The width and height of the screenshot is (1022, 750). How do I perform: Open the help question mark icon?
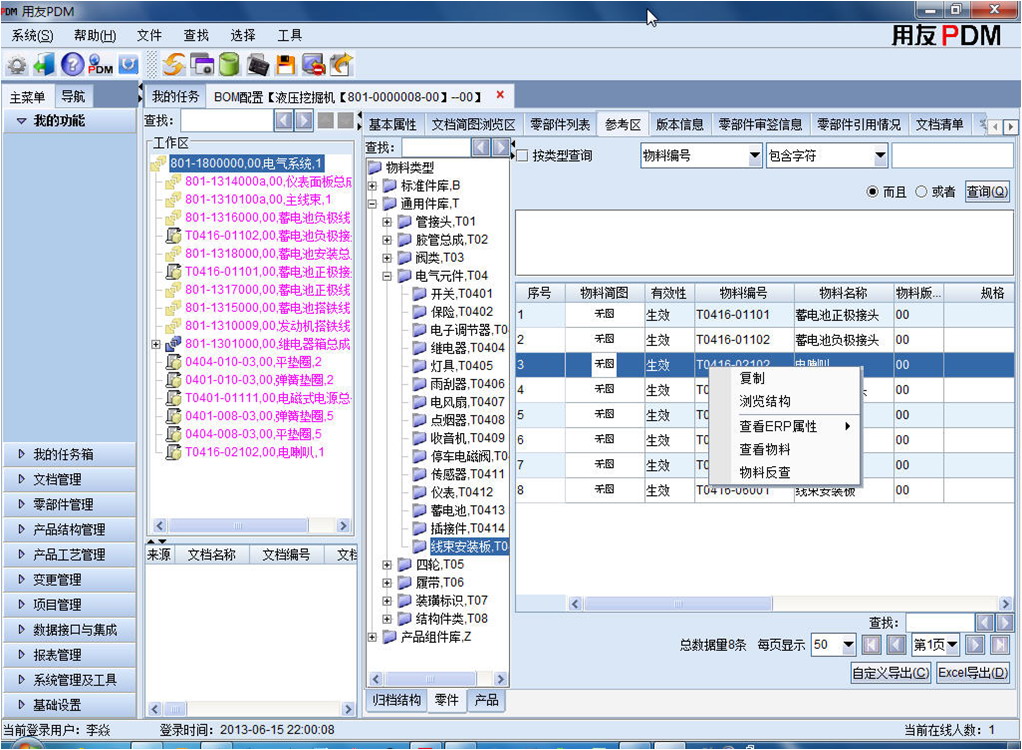pos(72,65)
